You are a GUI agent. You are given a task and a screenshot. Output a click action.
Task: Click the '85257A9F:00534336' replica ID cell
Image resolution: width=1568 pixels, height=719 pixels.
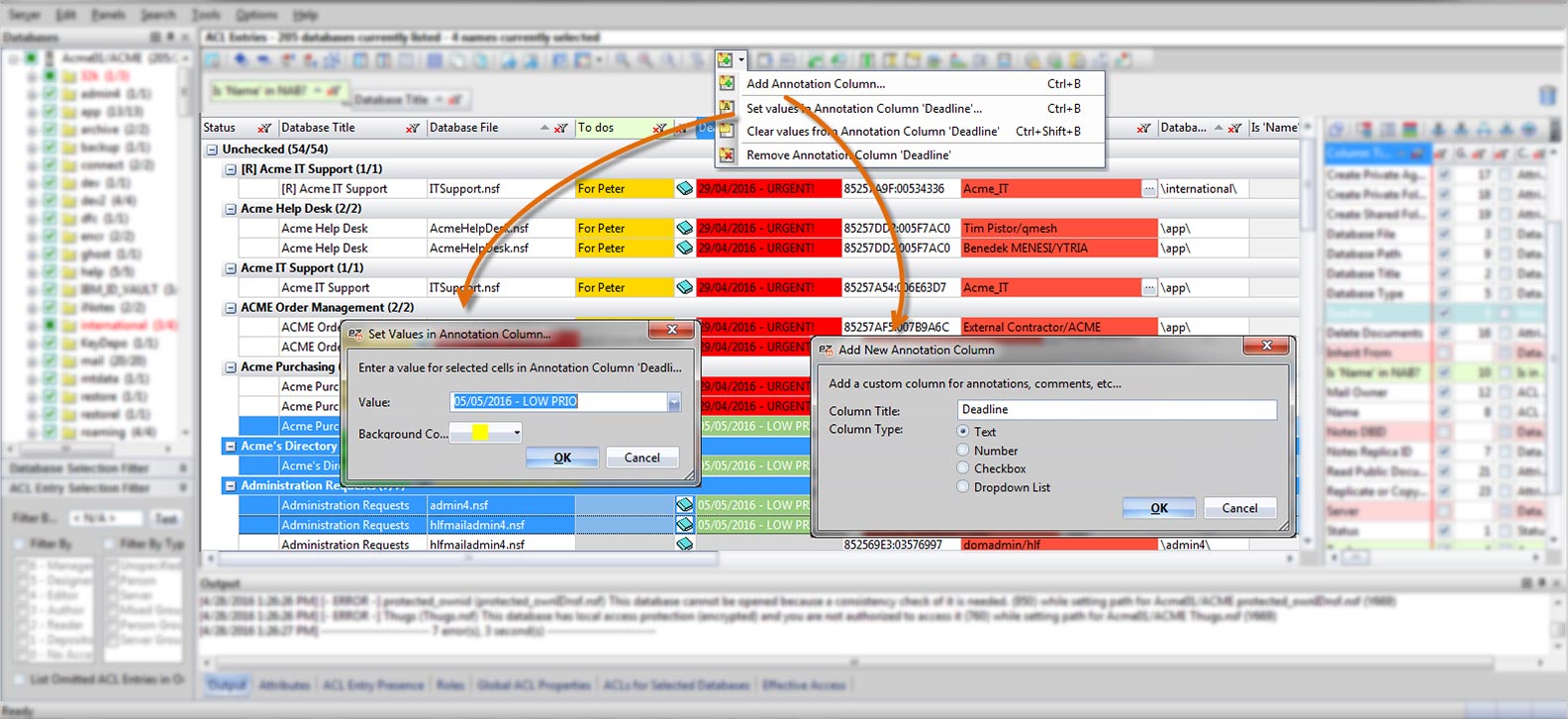point(900,188)
